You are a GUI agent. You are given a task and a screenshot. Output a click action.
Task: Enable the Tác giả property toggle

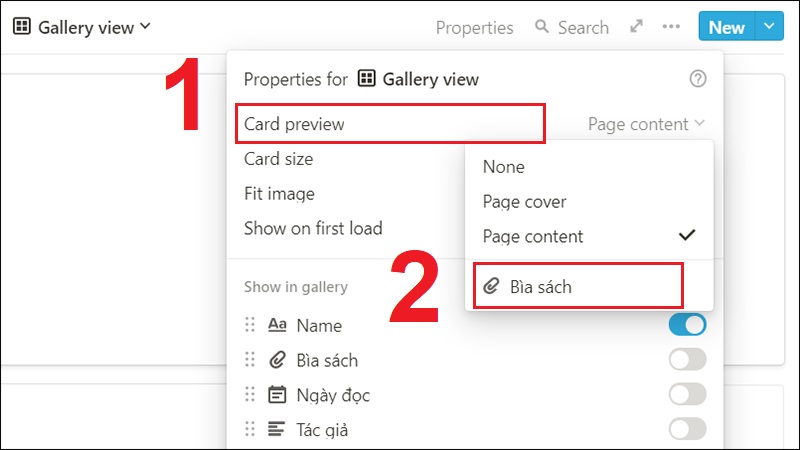[687, 430]
